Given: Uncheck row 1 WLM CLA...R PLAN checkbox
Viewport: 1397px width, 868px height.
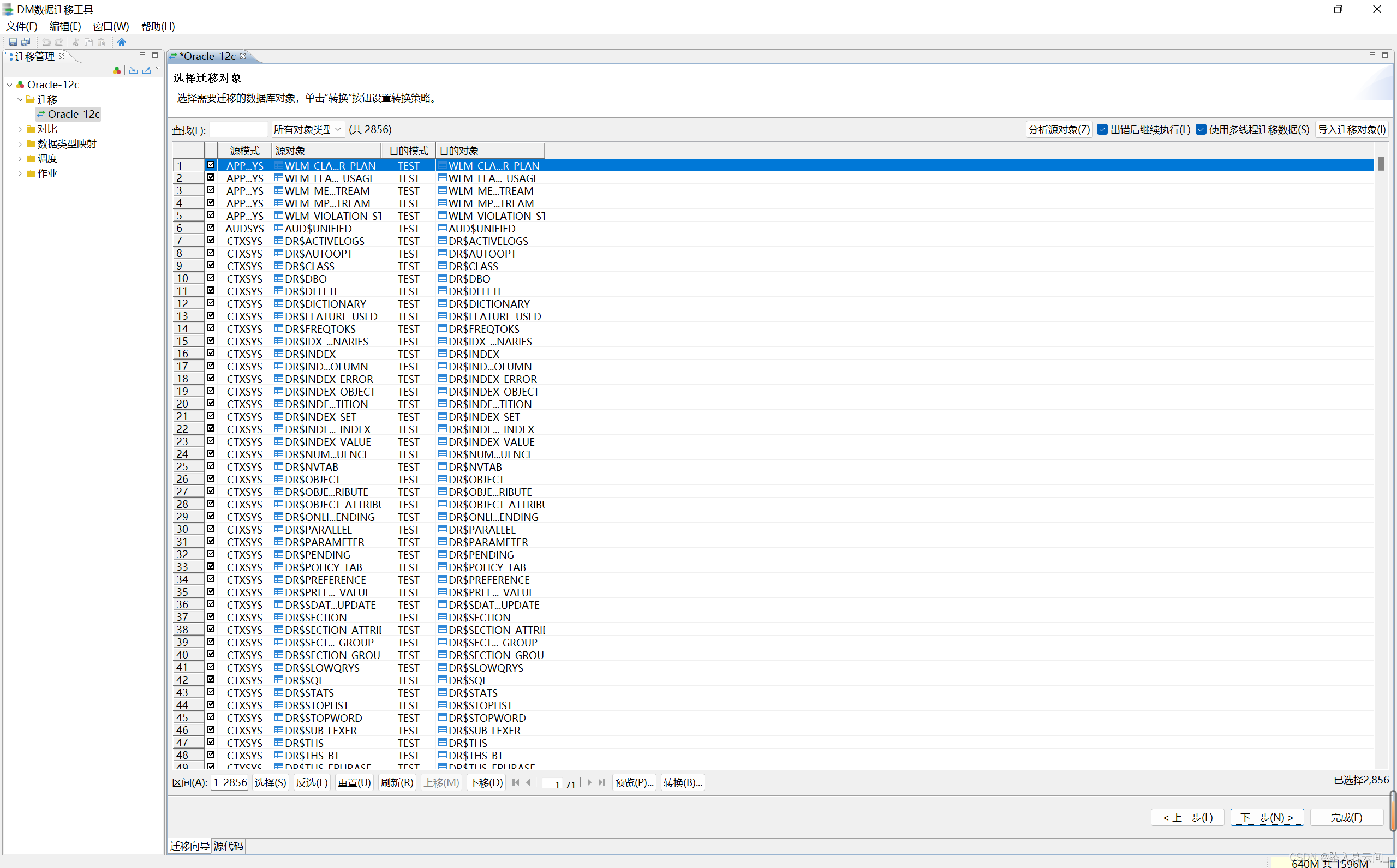Looking at the screenshot, I should (x=211, y=165).
